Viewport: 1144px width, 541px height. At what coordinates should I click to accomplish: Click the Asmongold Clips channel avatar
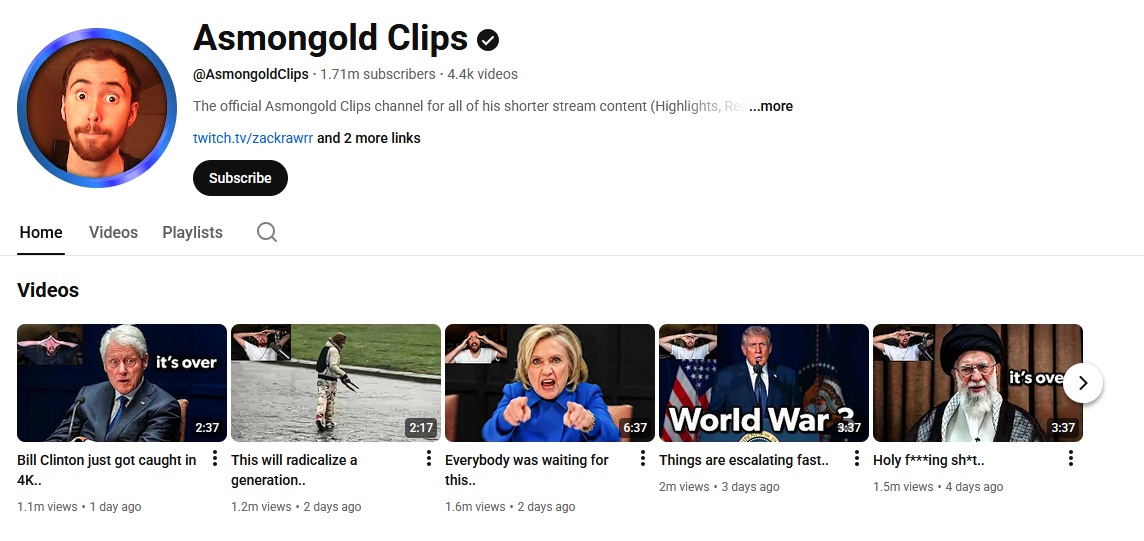click(x=97, y=108)
